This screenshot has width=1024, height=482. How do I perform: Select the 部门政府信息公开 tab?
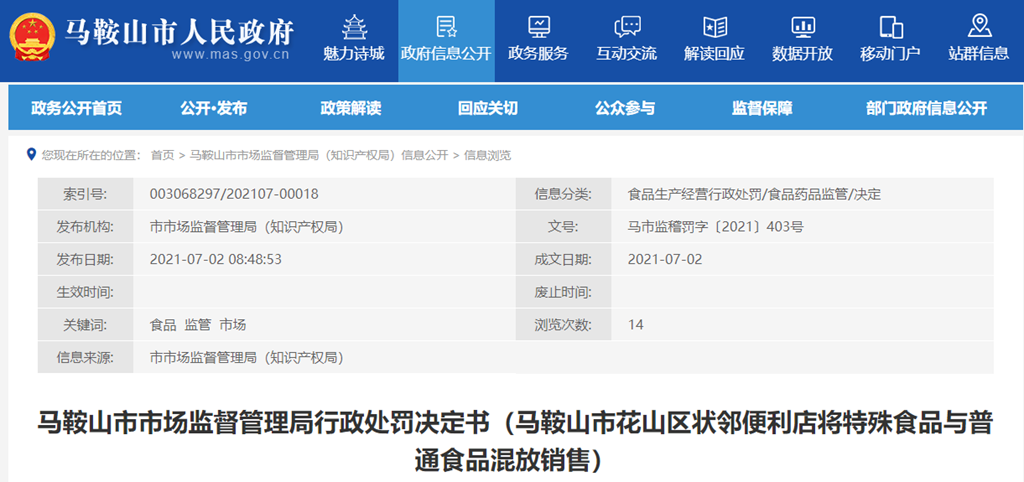pos(927,108)
